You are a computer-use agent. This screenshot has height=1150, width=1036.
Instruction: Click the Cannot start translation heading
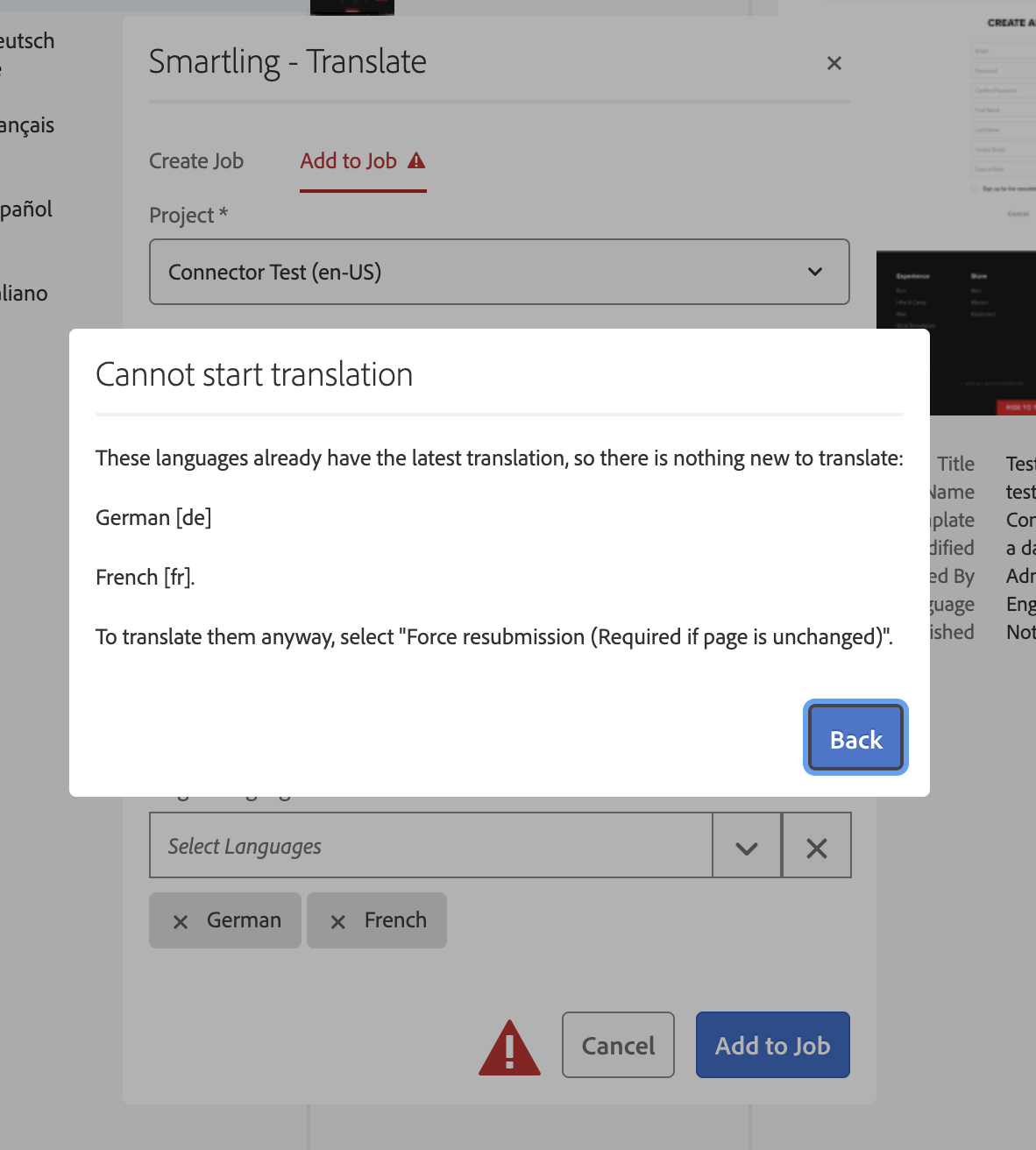pyautogui.click(x=254, y=374)
